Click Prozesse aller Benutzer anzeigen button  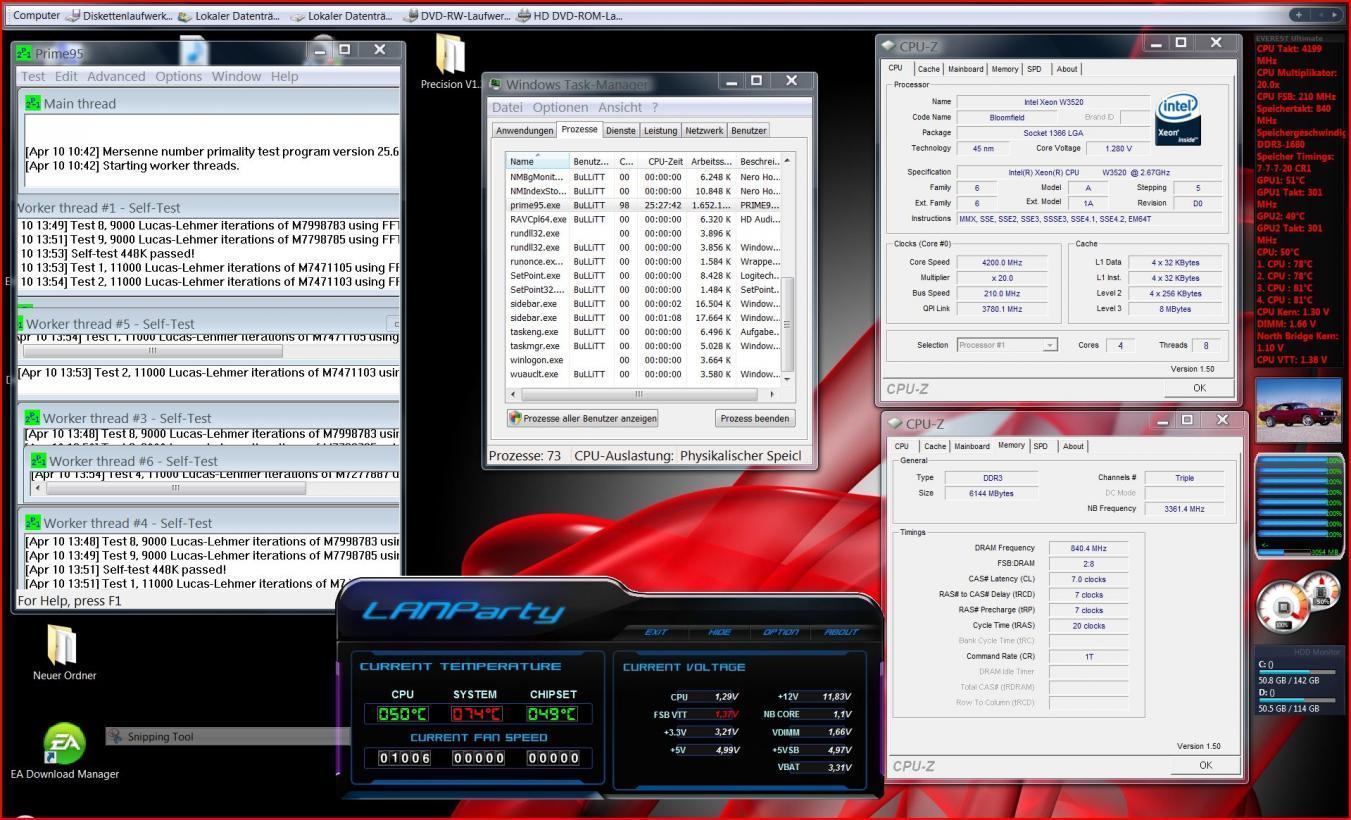[x=582, y=418]
